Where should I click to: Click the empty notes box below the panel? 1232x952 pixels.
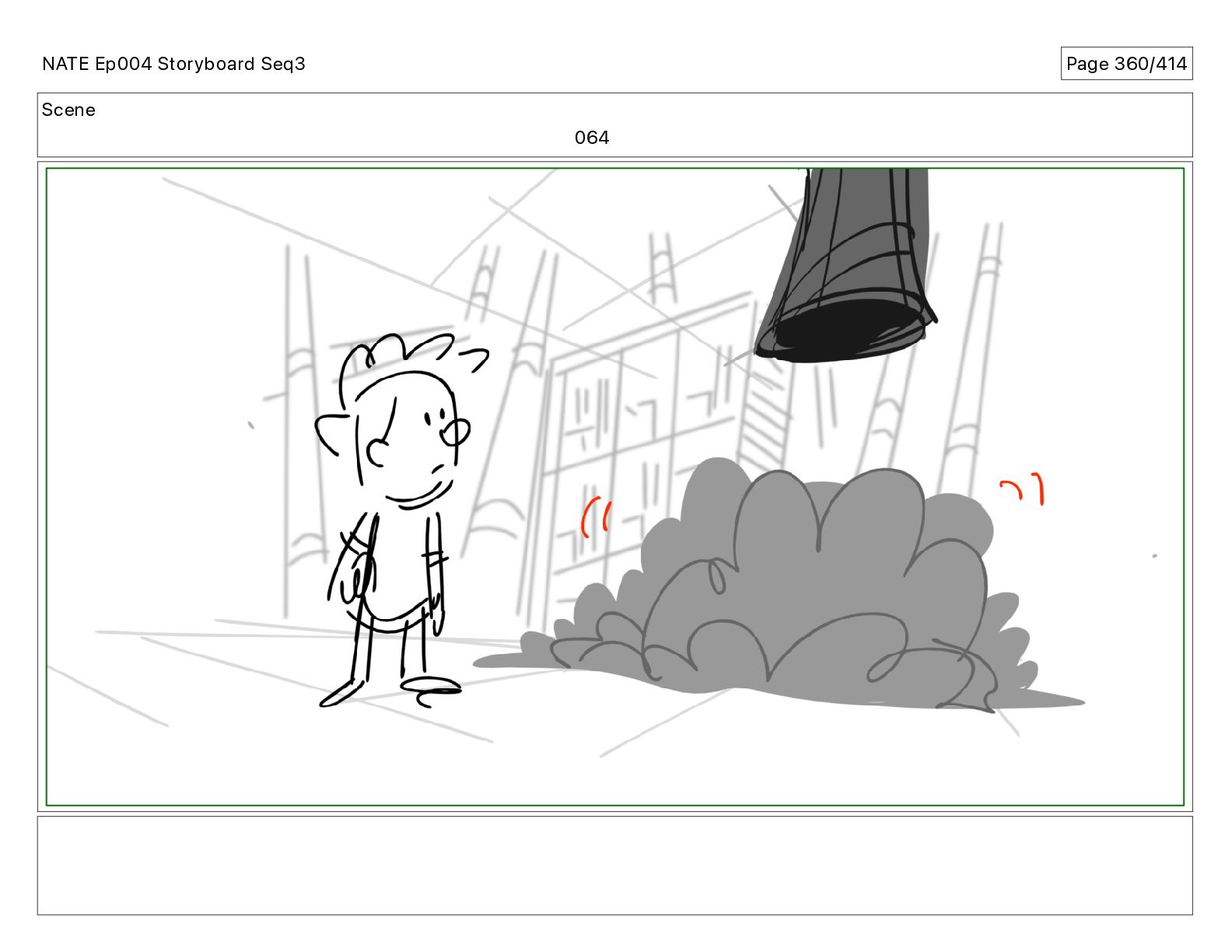[614, 865]
